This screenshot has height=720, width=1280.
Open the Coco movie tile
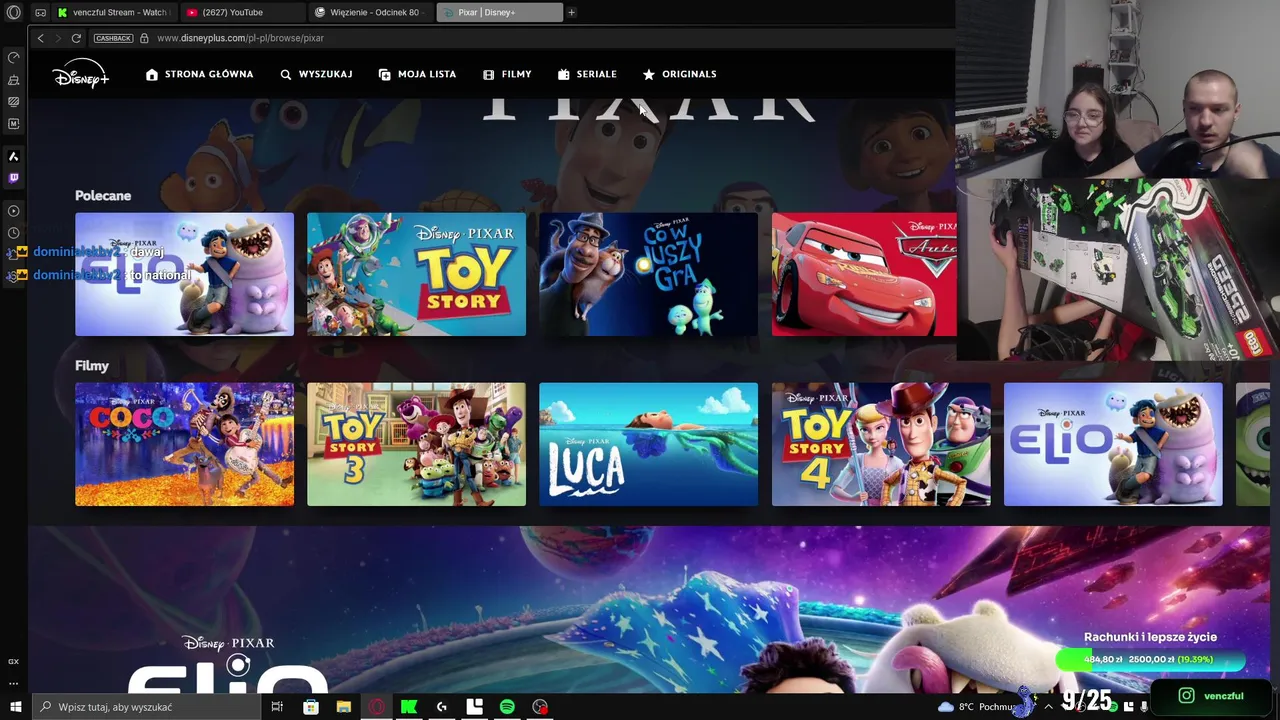pyautogui.click(x=185, y=444)
